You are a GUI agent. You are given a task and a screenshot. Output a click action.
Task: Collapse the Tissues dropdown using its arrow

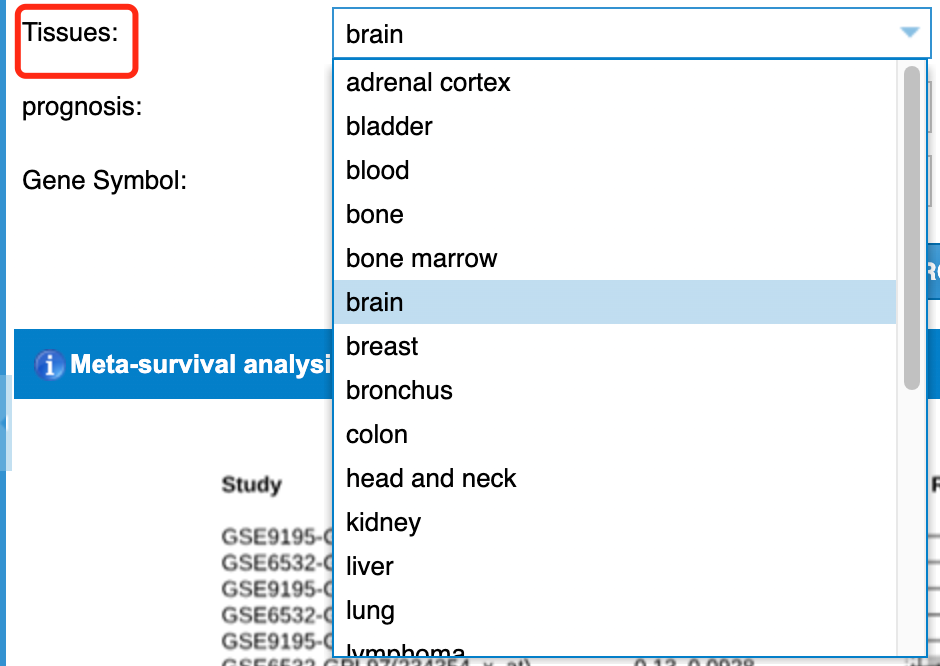click(x=909, y=32)
